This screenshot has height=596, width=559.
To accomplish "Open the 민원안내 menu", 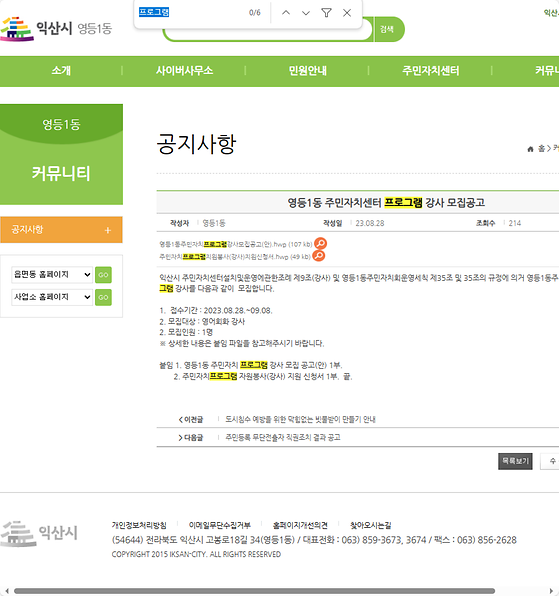I will [307, 71].
